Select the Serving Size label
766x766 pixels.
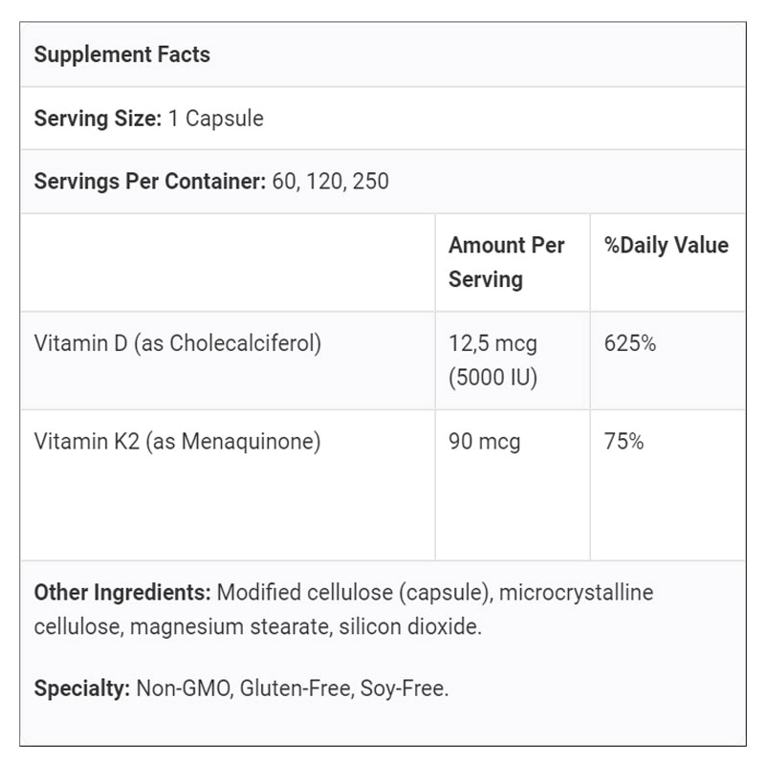point(98,118)
